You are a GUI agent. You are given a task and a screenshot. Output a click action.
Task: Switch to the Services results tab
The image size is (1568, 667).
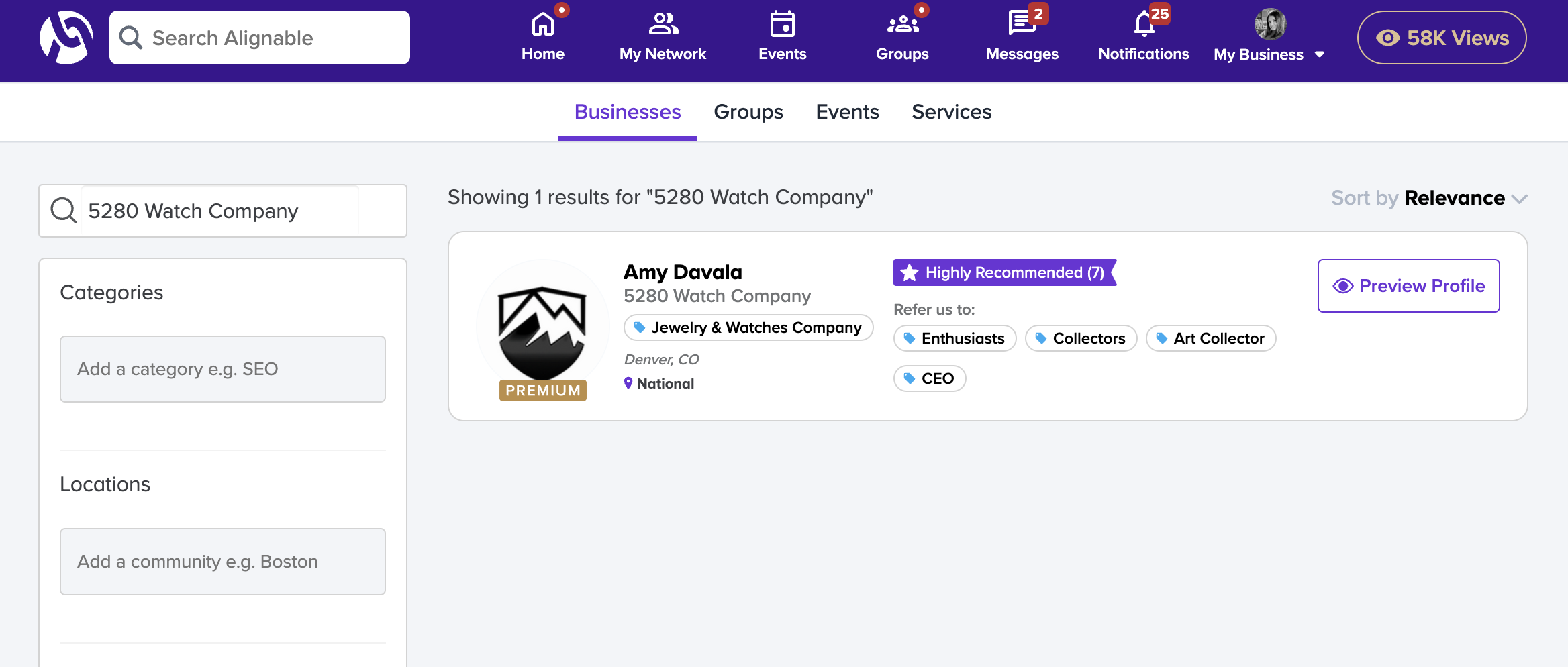951,112
